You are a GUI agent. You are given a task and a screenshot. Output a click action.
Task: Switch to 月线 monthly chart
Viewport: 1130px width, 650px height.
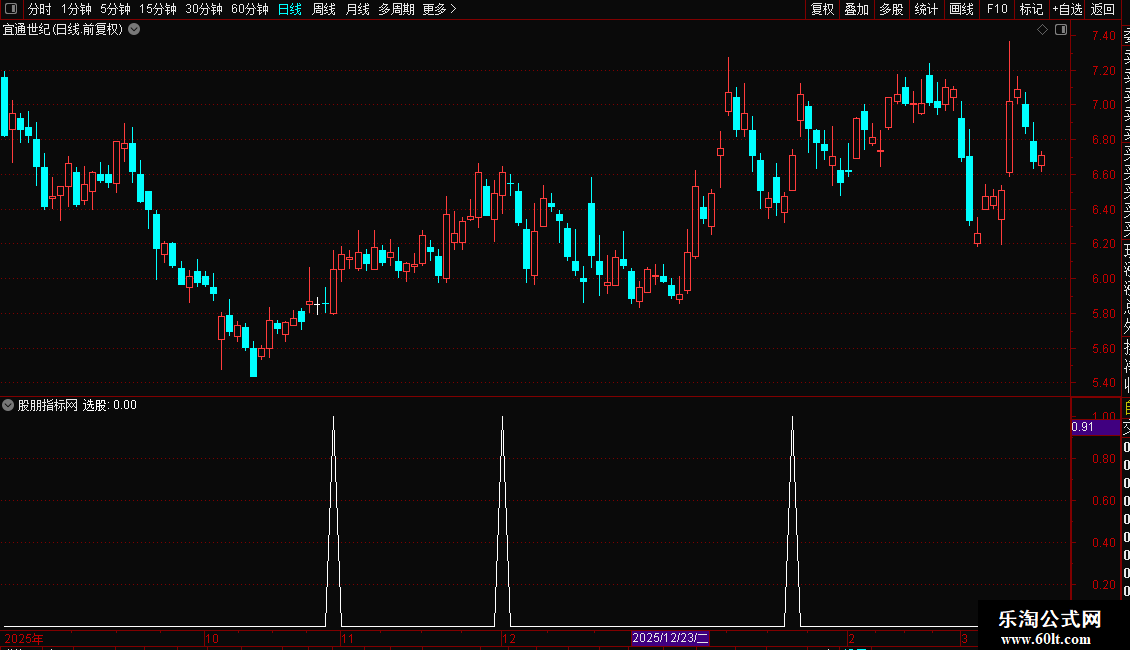[357, 9]
